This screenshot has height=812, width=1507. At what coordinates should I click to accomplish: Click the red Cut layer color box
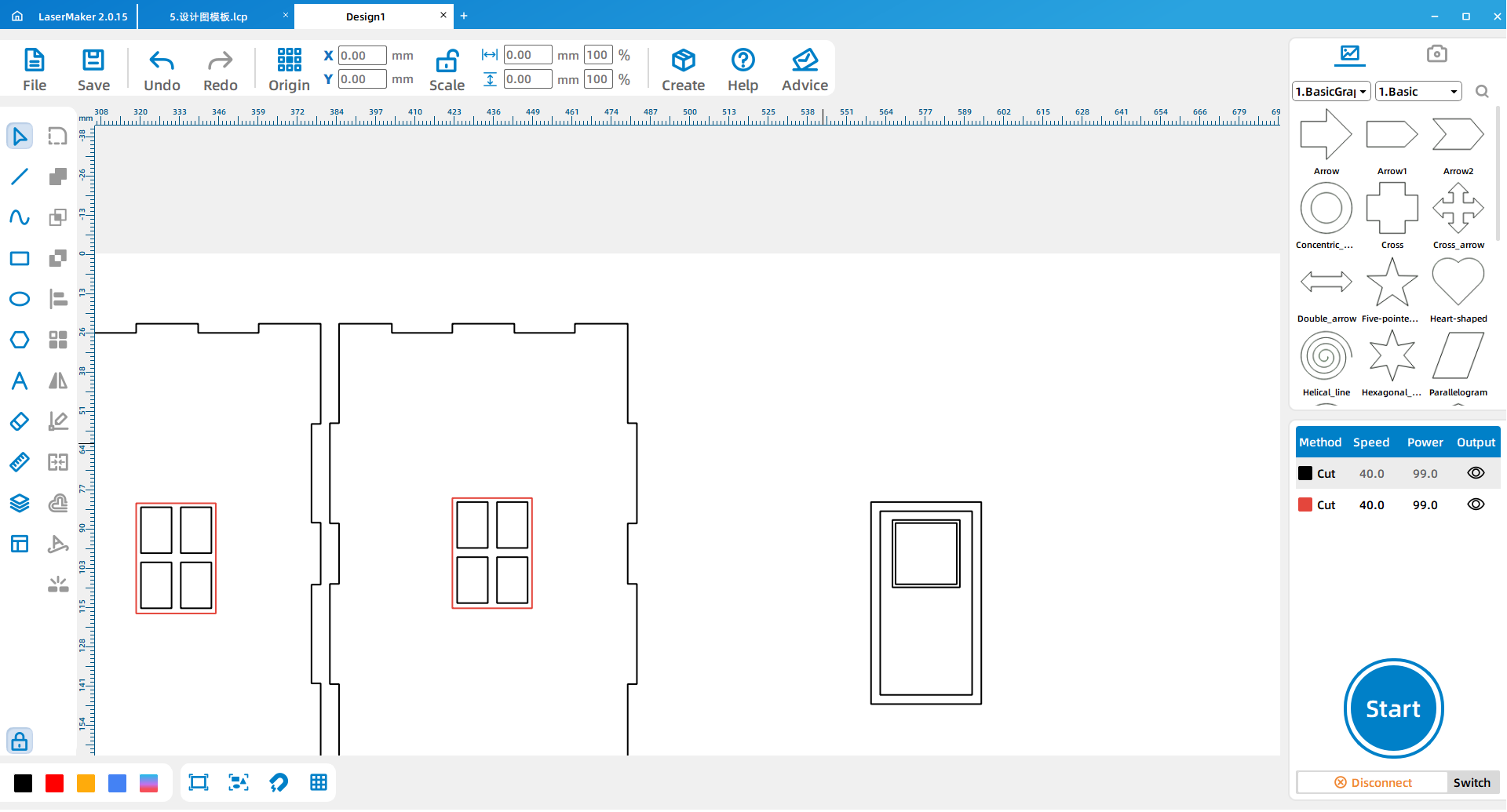1305,504
